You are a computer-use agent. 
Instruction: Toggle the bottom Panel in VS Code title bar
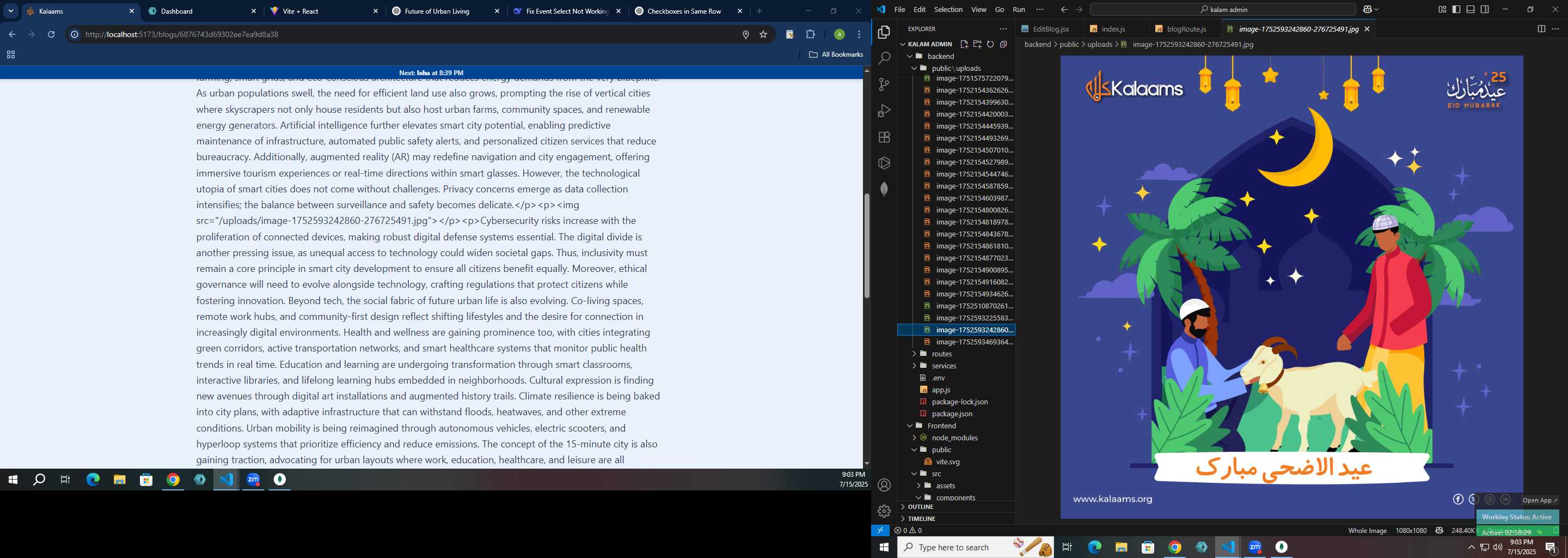(x=1471, y=9)
